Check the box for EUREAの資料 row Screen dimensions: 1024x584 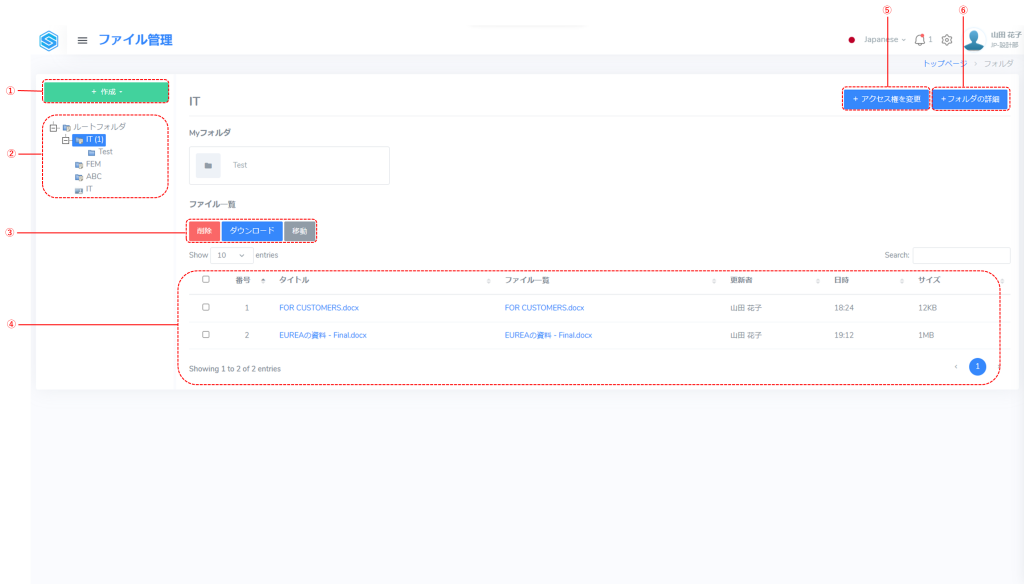pos(206,334)
